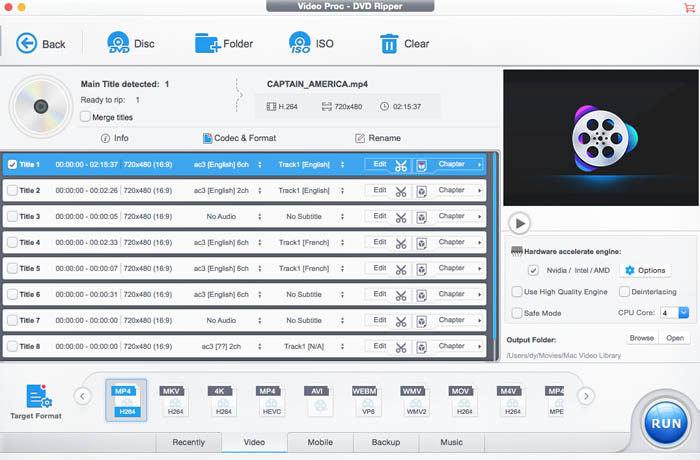Change audio track for Title 6
Screen dimensions: 700x460
260,294
